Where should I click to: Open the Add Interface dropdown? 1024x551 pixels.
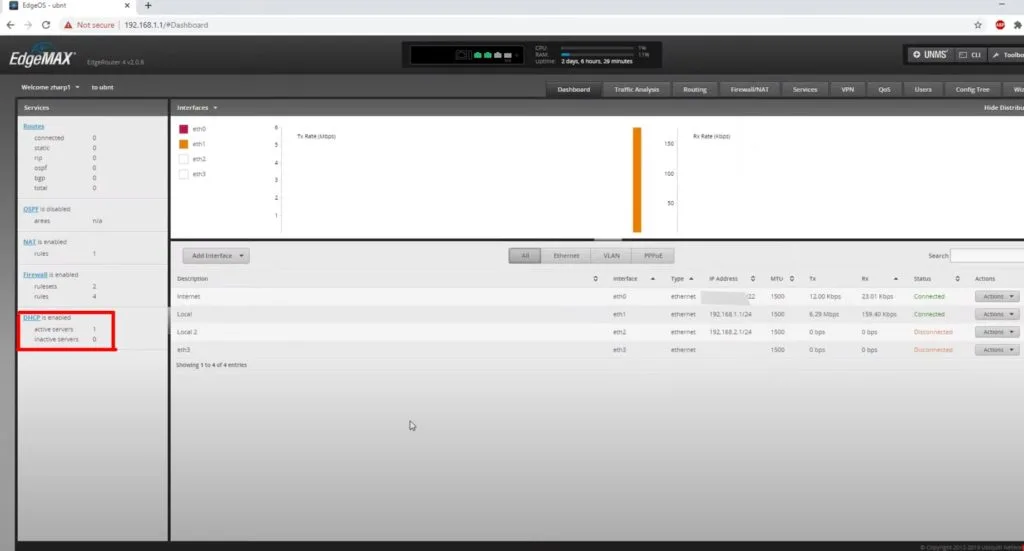tap(215, 256)
